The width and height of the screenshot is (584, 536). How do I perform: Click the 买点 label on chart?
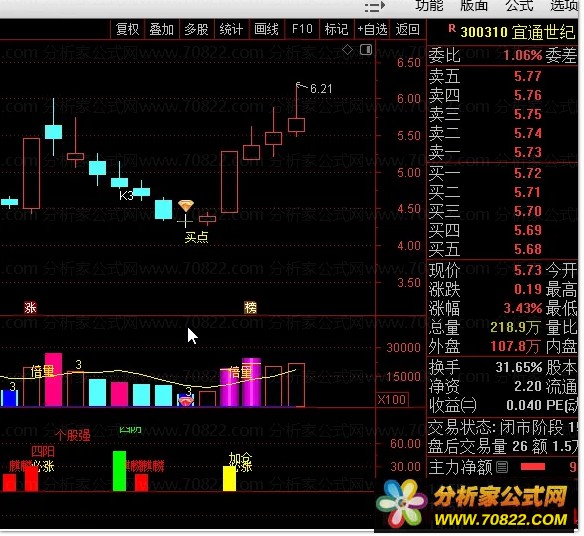[197, 237]
